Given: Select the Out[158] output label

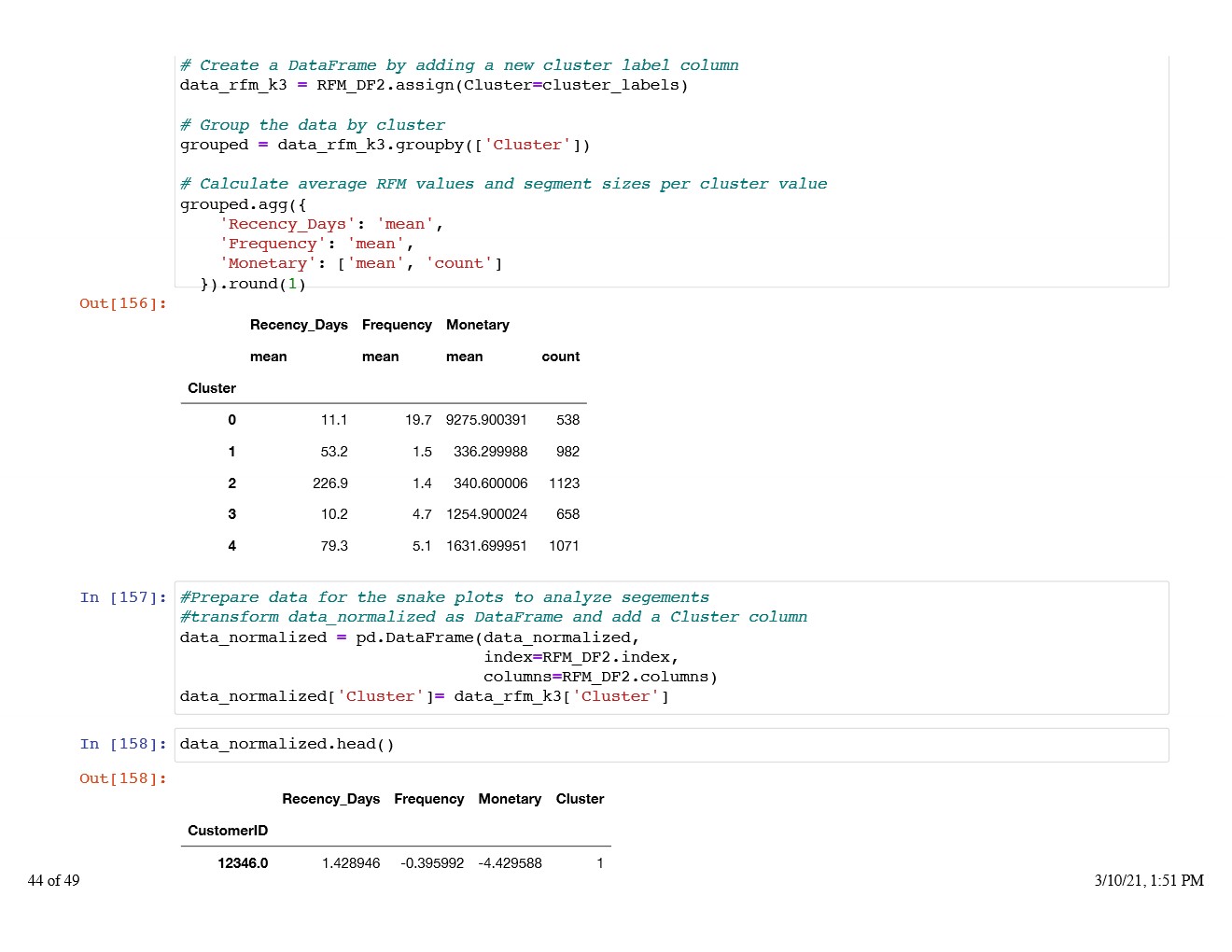Looking at the screenshot, I should (123, 778).
